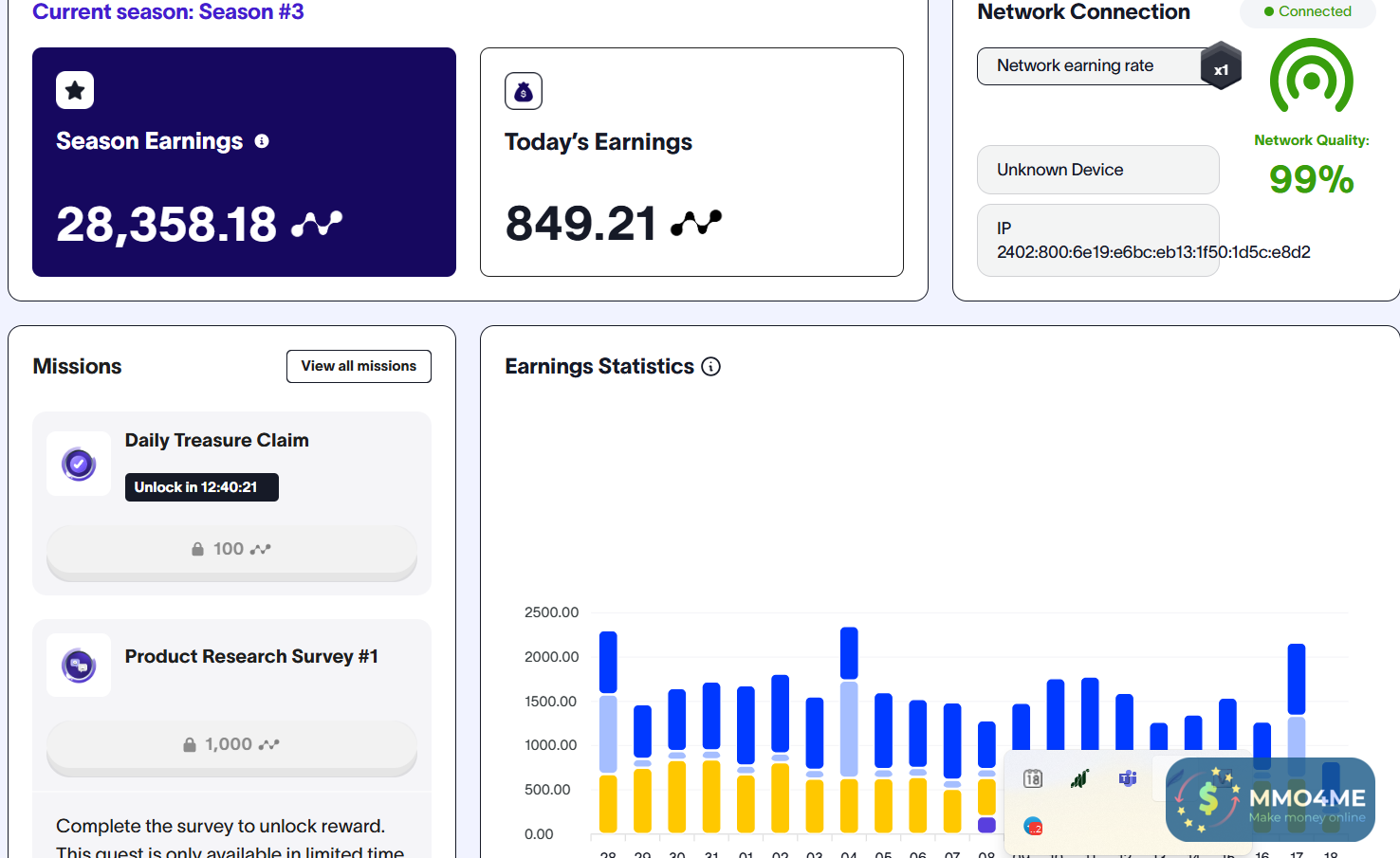This screenshot has height=858, width=1400.
Task: Click the token symbol beside 849.21
Action: 696,223
